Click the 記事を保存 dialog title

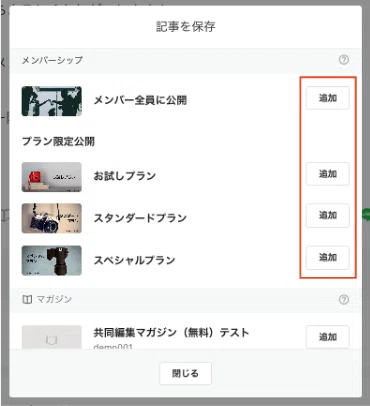[x=186, y=27]
